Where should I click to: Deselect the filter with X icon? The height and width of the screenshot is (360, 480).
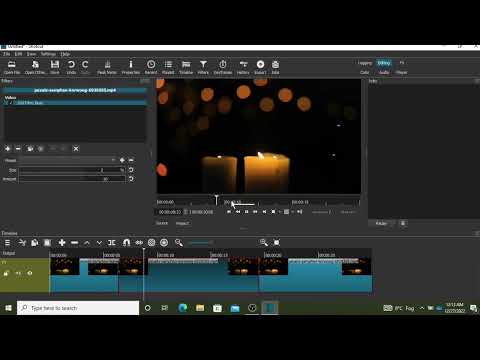(76, 149)
